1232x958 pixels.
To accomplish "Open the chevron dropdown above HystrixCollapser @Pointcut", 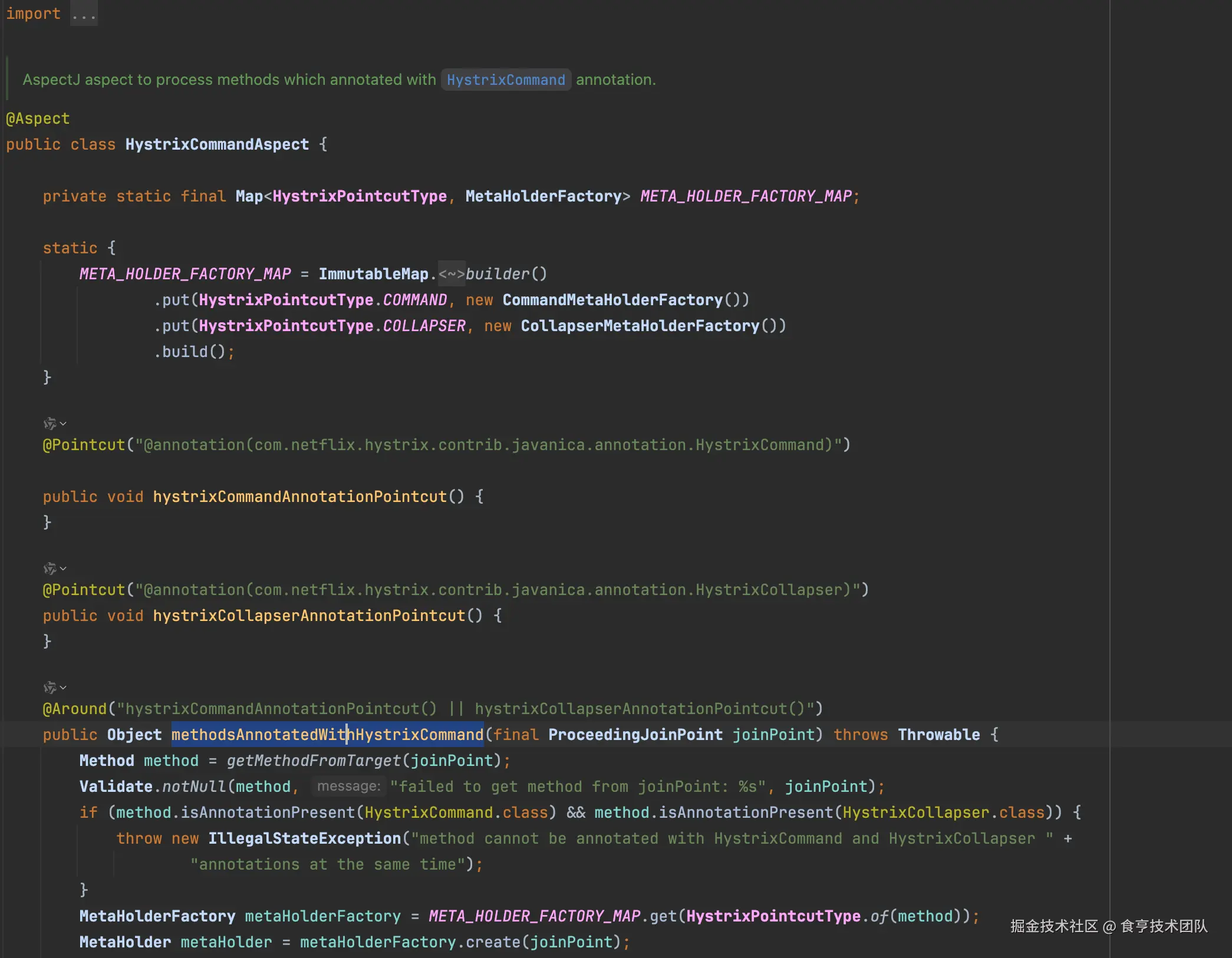I will (x=63, y=569).
